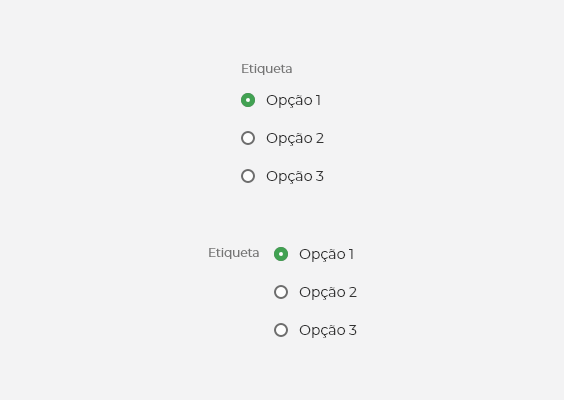Click the Etiqueta label above the upper group
Viewport: 564px width, 400px height.
tap(267, 69)
